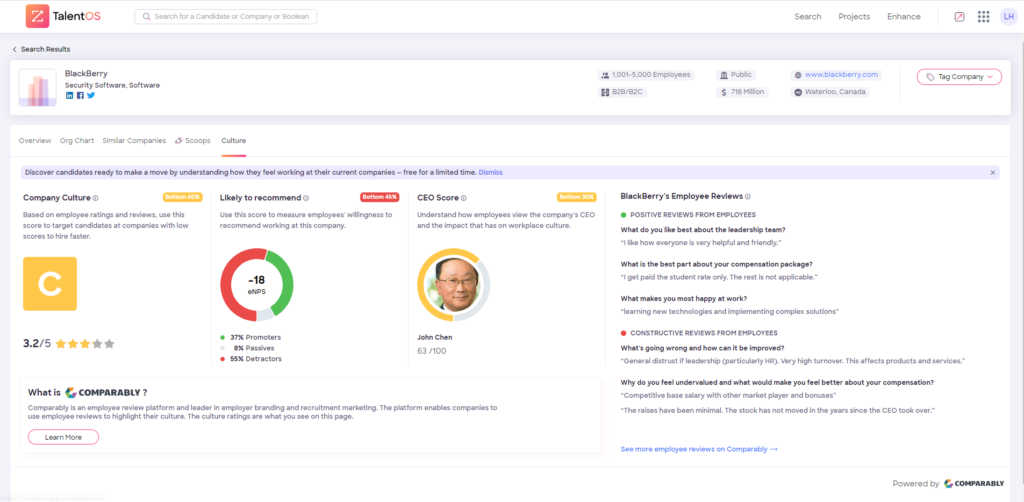Click the info icon beside CEO Score
The width and height of the screenshot is (1024, 502).
(464, 198)
